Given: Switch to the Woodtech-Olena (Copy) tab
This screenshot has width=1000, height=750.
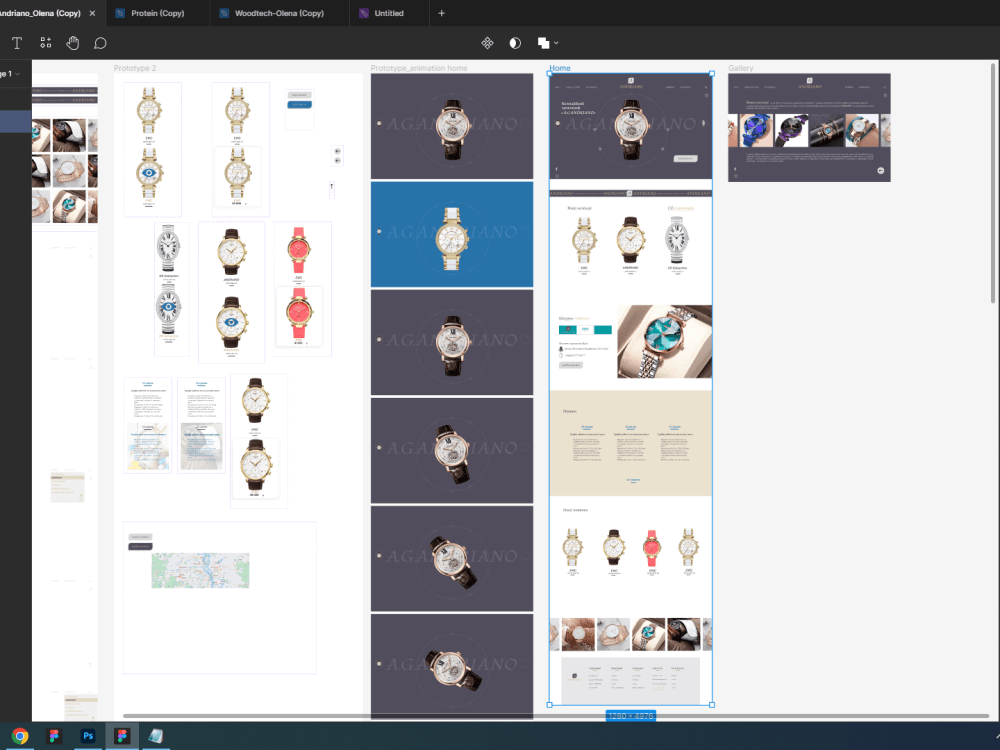Looking at the screenshot, I should [279, 13].
